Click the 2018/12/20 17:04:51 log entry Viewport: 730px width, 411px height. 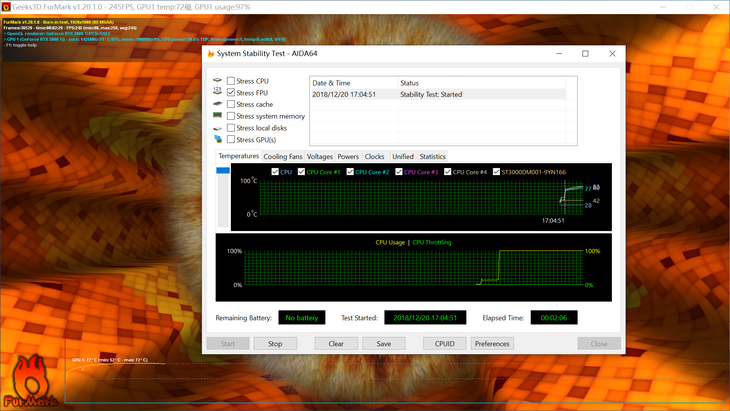344,94
